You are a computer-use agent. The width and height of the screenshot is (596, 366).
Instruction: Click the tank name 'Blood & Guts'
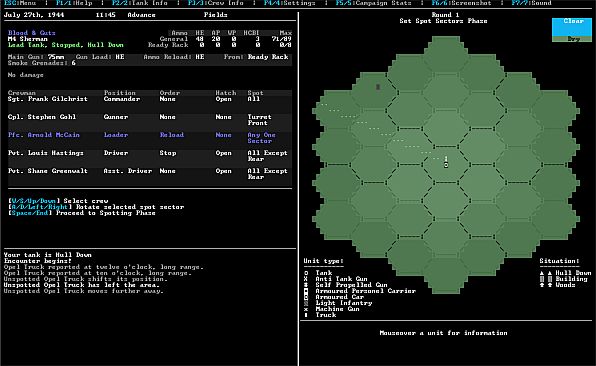pyautogui.click(x=32, y=33)
